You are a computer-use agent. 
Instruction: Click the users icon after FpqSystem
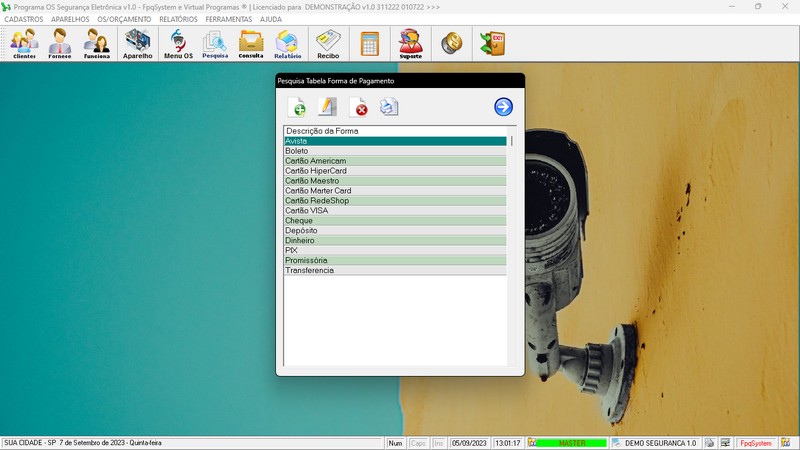[x=785, y=443]
